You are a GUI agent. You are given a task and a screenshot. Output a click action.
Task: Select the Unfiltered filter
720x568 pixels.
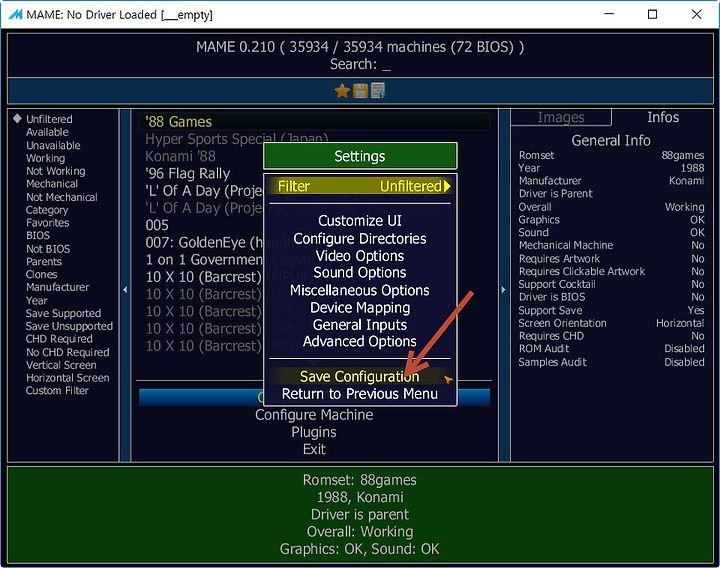point(49,119)
